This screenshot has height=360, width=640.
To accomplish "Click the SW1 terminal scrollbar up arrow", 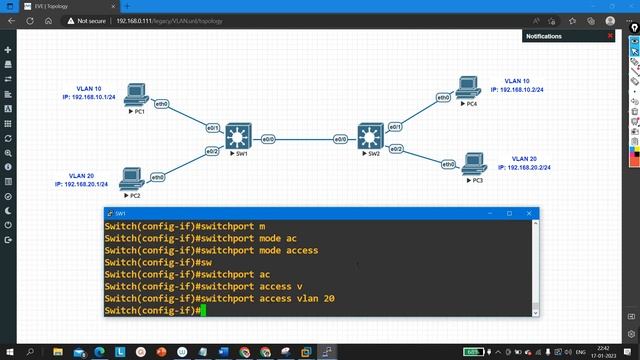I will click(x=536, y=223).
